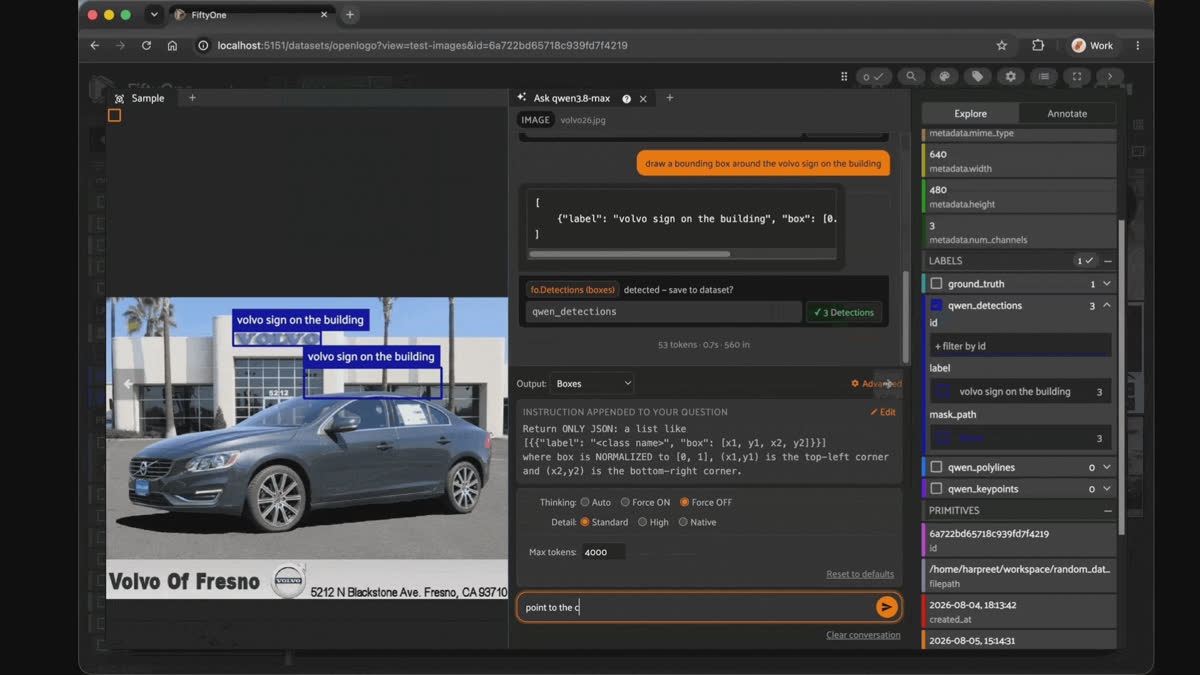The width and height of the screenshot is (1200, 675).
Task: Select the Sample panel tab
Action: click(140, 98)
